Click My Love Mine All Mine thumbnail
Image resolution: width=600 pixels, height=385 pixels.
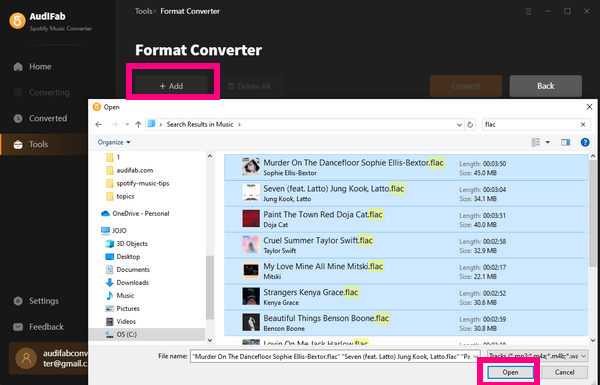(251, 271)
